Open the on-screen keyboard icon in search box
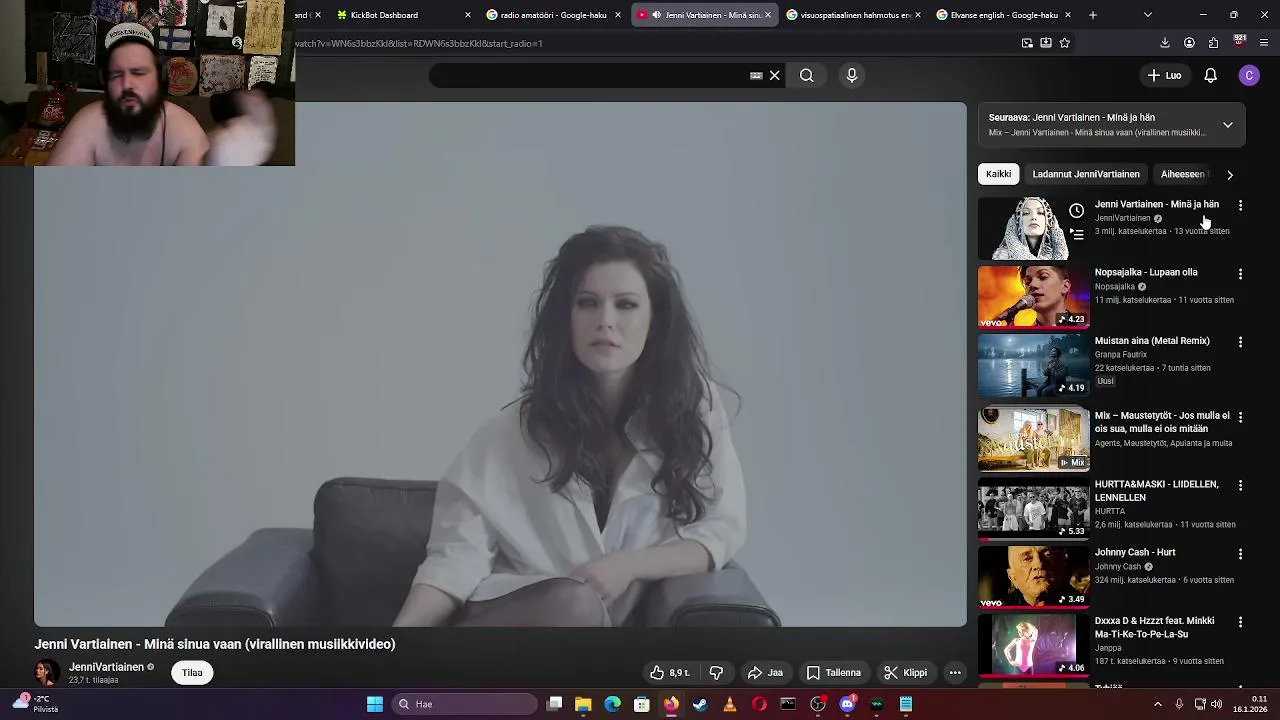 [x=756, y=75]
